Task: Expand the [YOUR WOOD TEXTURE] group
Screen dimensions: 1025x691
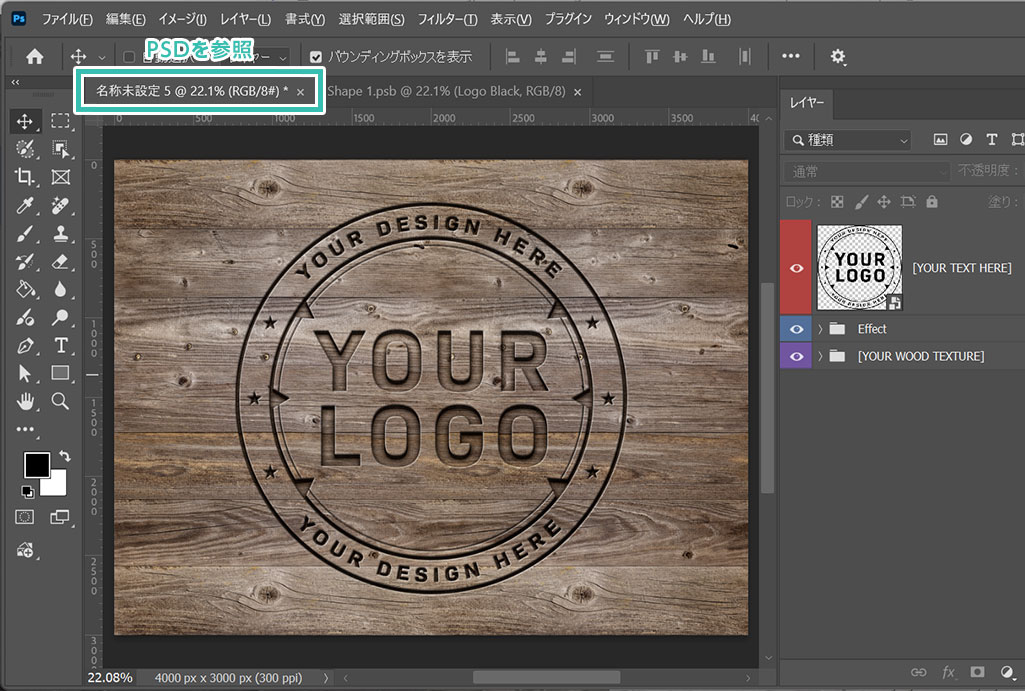Action: pyautogui.click(x=820, y=356)
